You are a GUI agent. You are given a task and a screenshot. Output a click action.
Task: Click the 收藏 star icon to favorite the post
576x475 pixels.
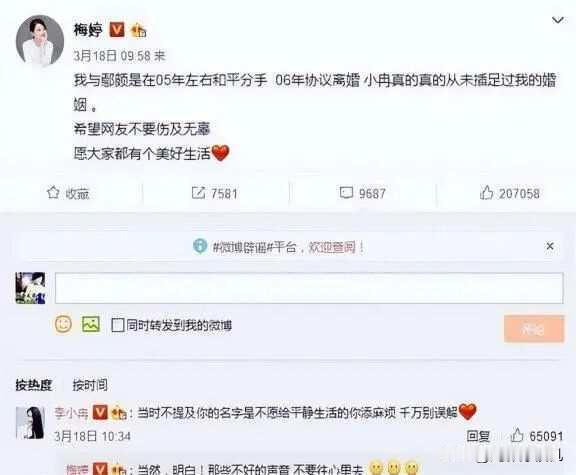click(53, 192)
